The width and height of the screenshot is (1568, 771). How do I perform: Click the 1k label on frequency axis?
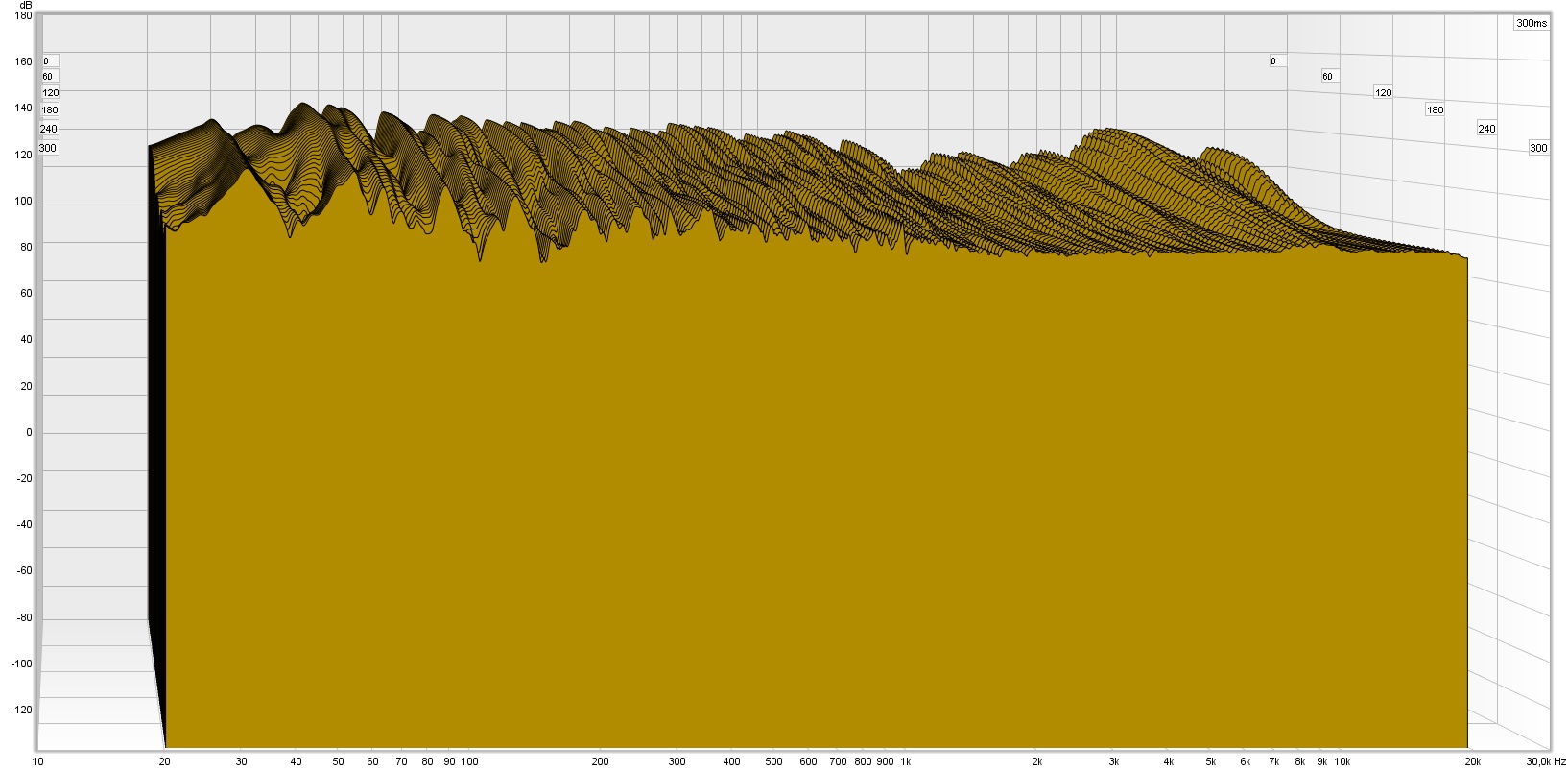(905, 762)
